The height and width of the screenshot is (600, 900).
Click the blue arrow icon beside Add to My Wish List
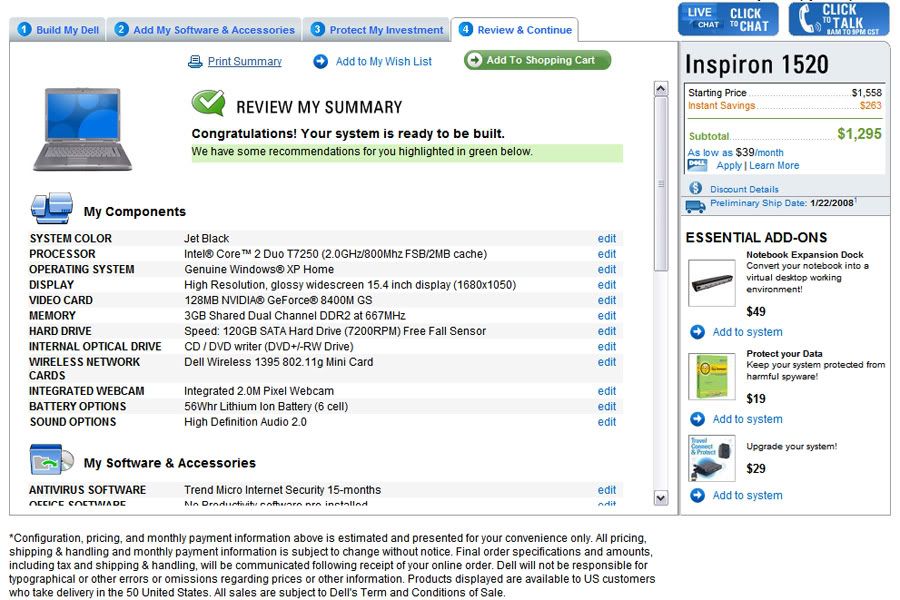point(320,61)
